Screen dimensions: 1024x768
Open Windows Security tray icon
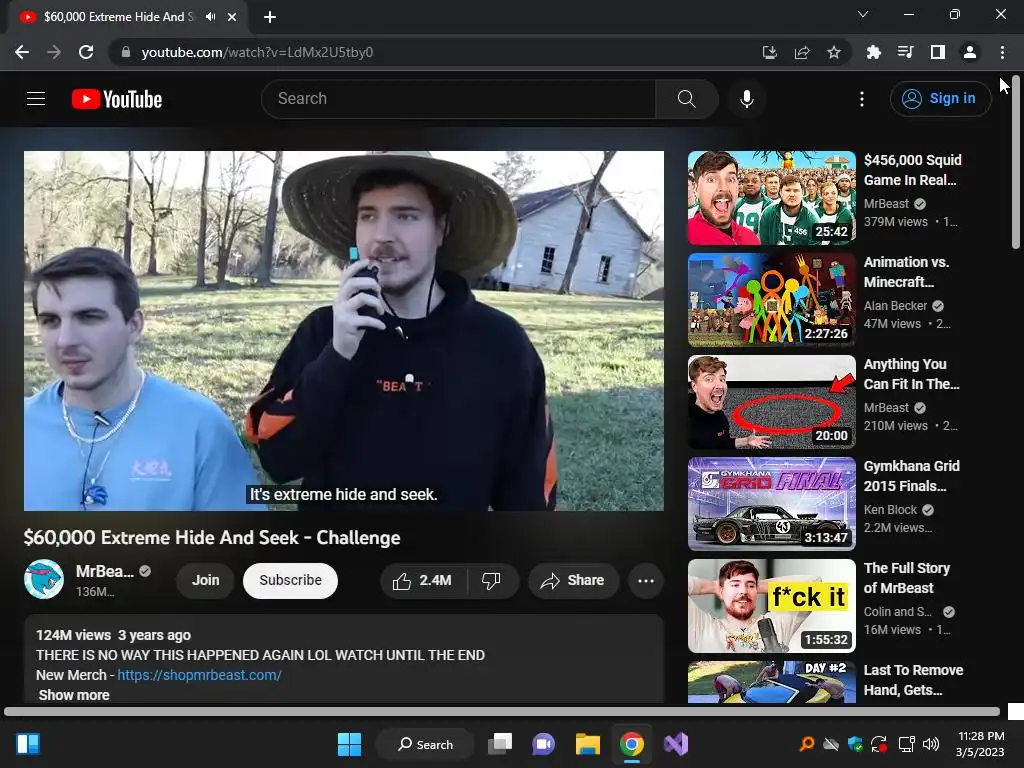pos(855,744)
